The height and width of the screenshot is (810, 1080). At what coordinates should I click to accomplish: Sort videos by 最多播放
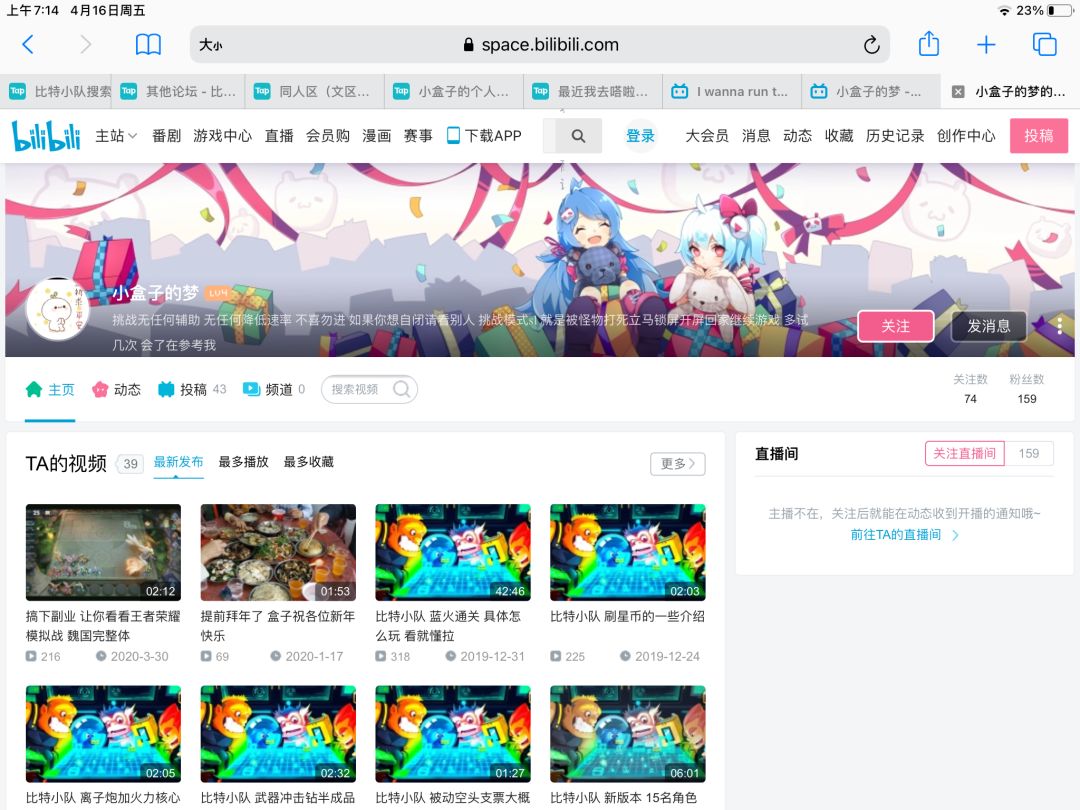243,461
